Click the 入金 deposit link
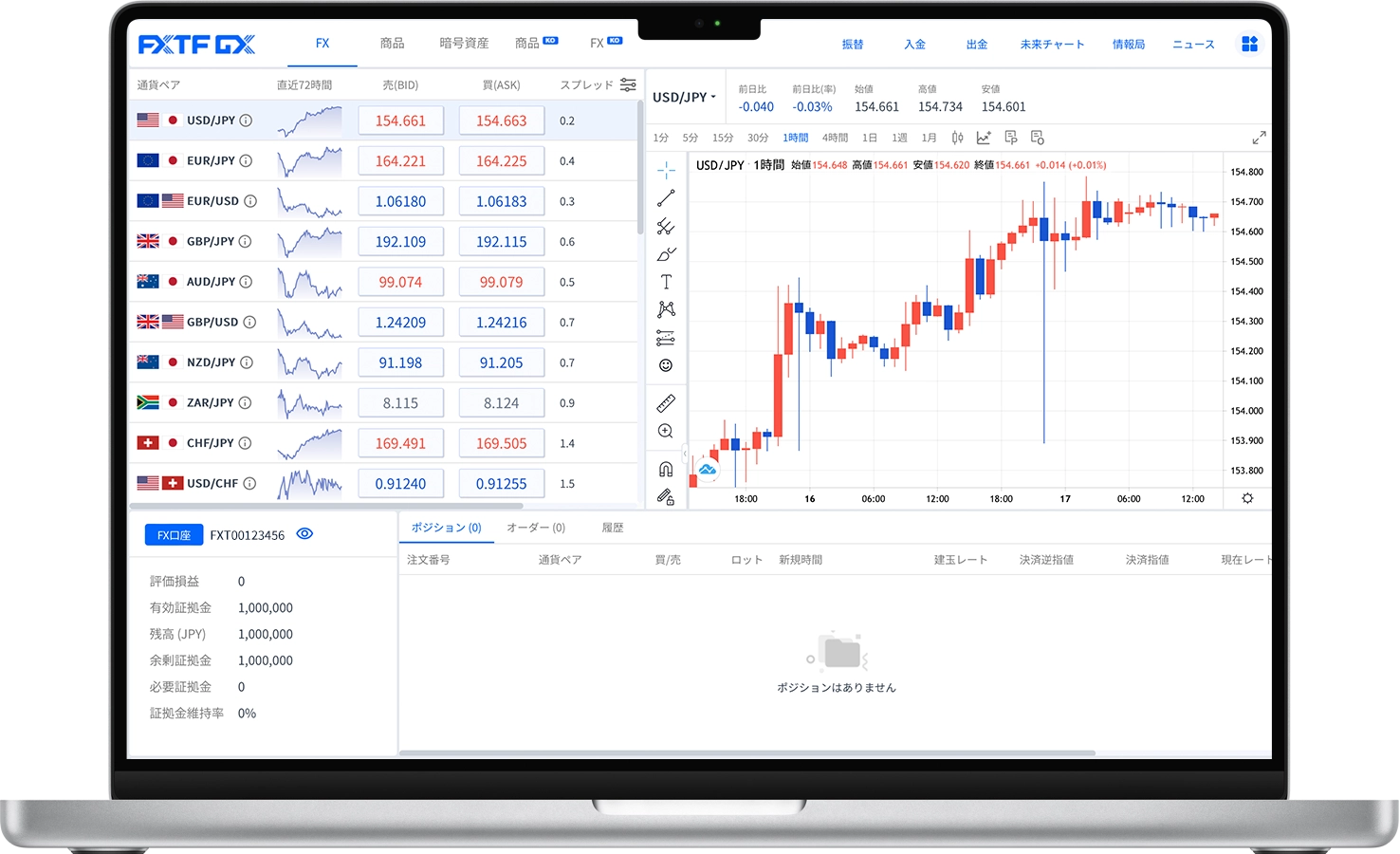Image resolution: width=1400 pixels, height=854 pixels. [914, 45]
